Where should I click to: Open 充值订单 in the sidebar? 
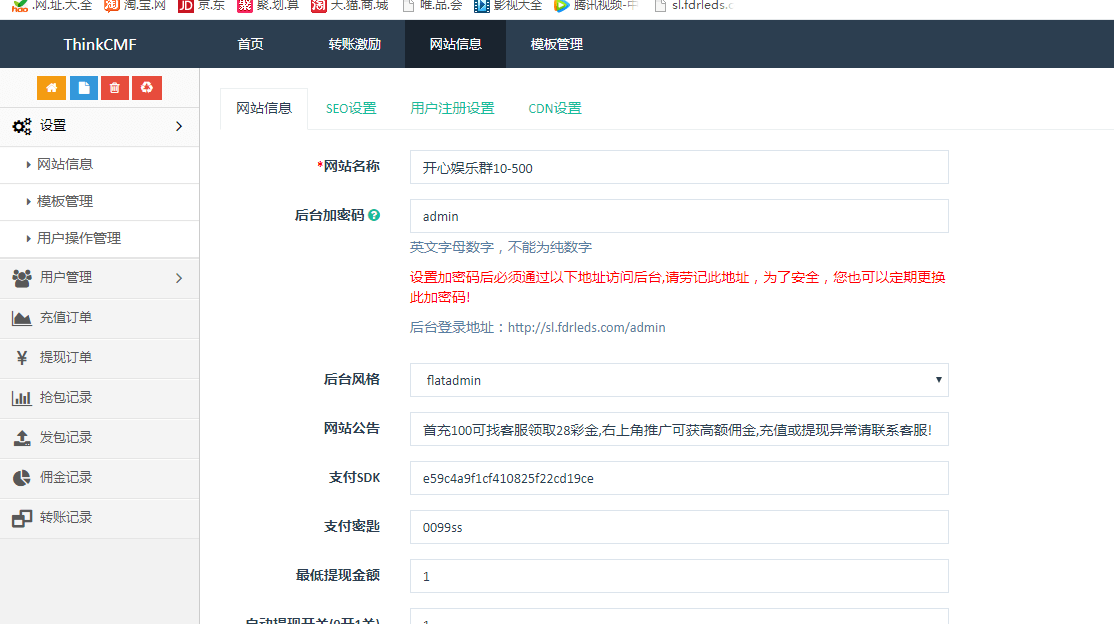[66, 318]
